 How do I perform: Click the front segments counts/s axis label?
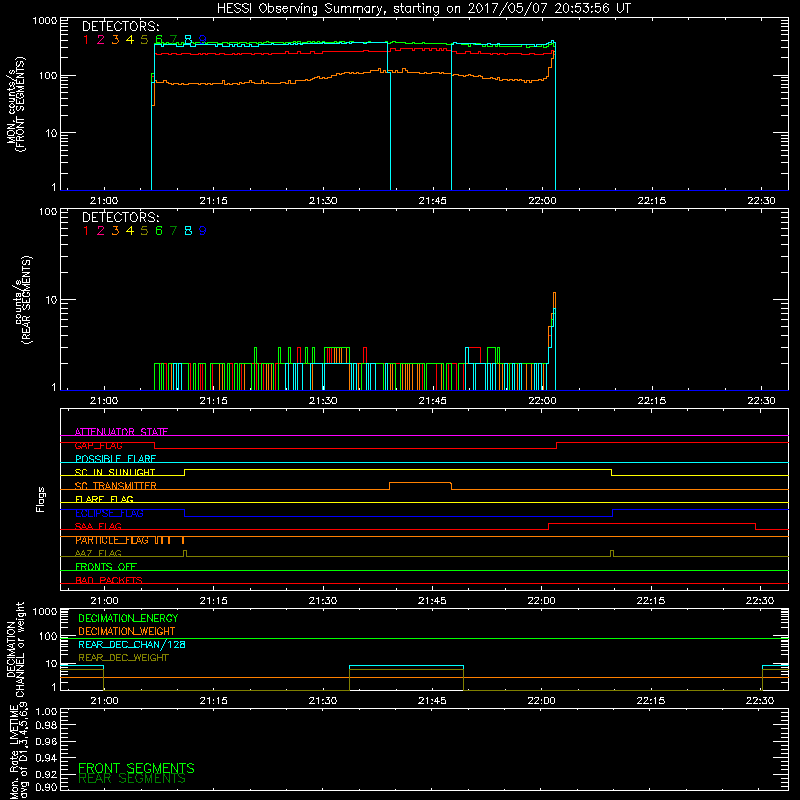tap(15, 104)
